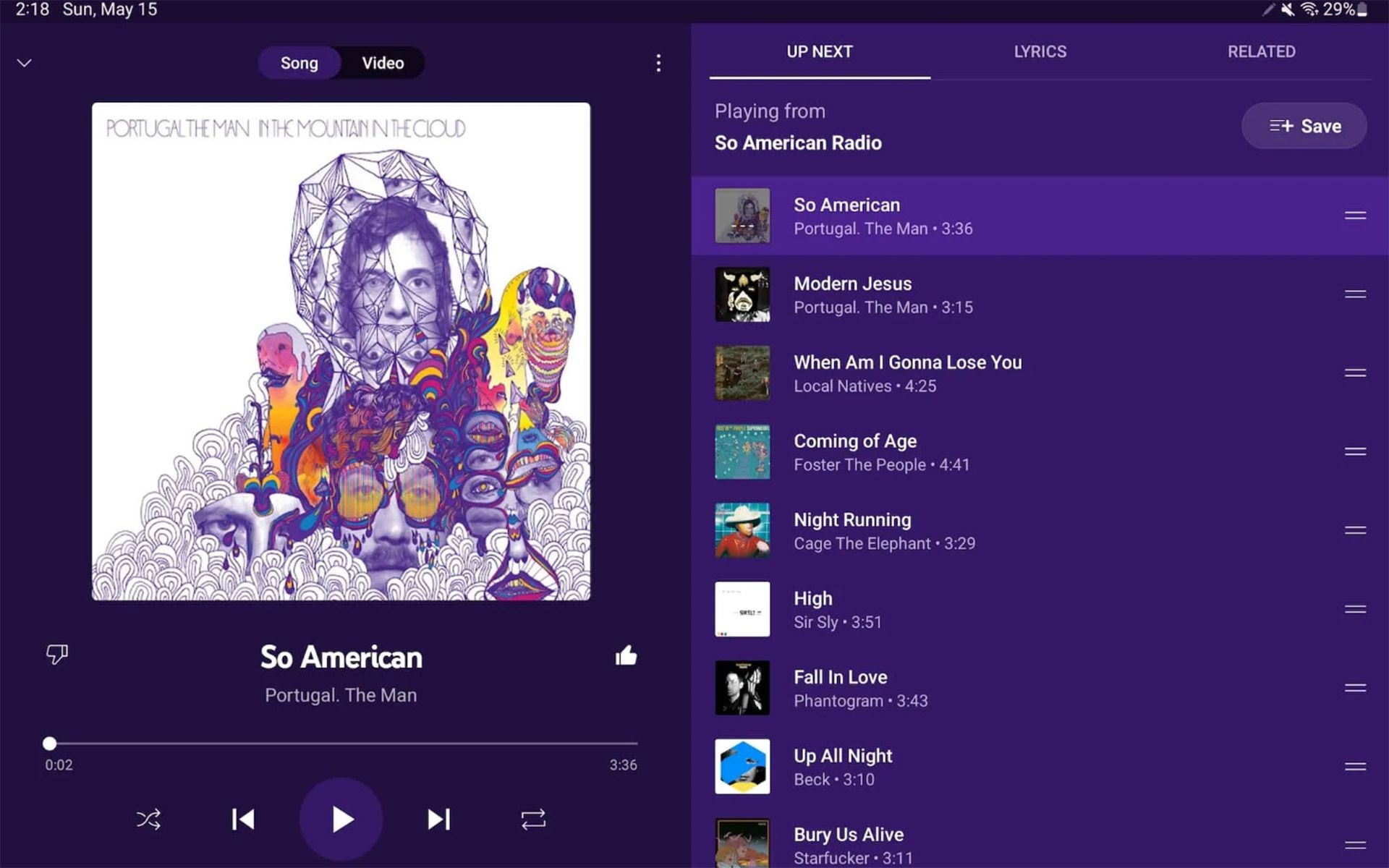Viewport: 1389px width, 868px height.
Task: Collapse the now playing screen downward
Action: [24, 62]
